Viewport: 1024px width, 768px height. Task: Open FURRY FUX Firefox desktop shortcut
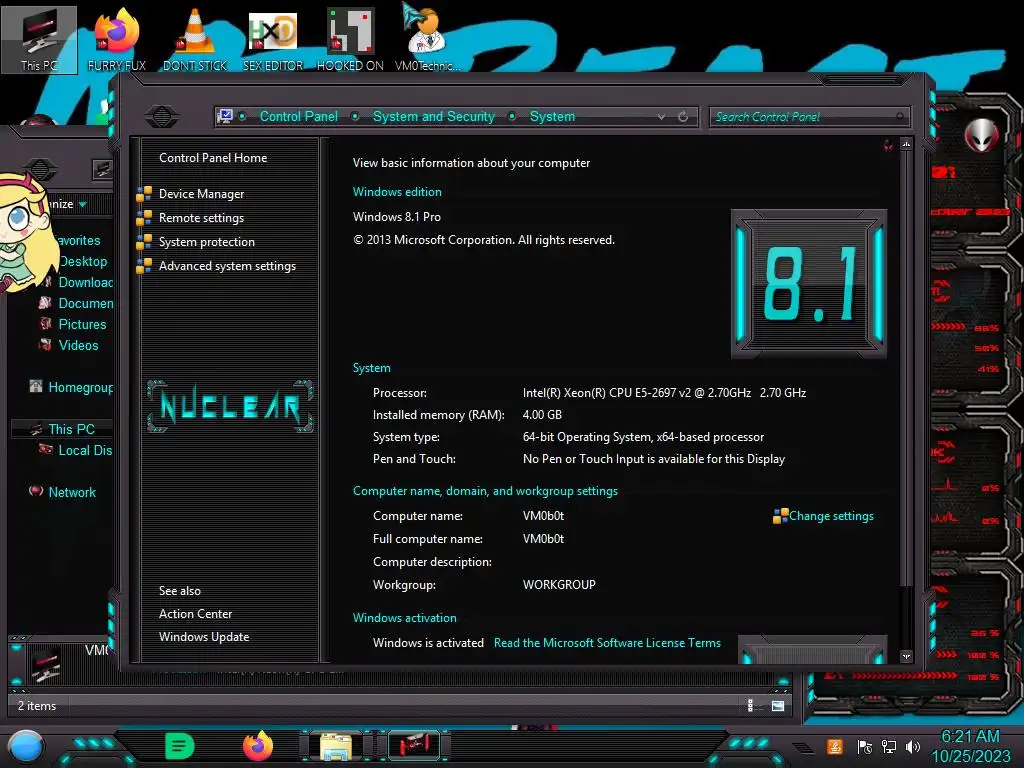point(117,39)
